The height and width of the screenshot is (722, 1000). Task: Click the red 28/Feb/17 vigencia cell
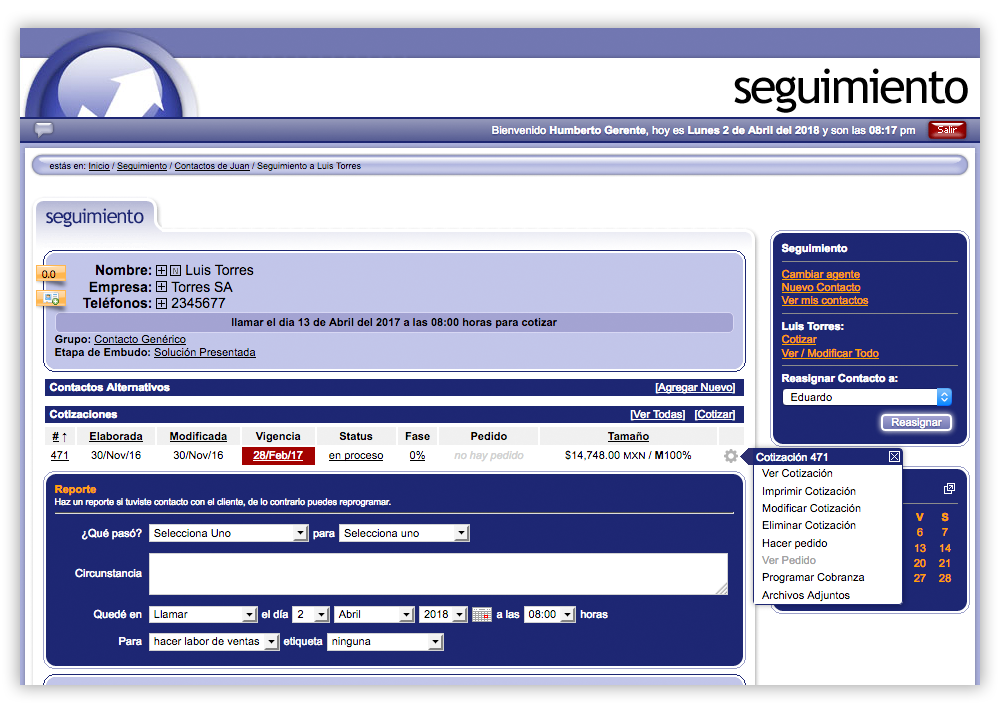(278, 456)
